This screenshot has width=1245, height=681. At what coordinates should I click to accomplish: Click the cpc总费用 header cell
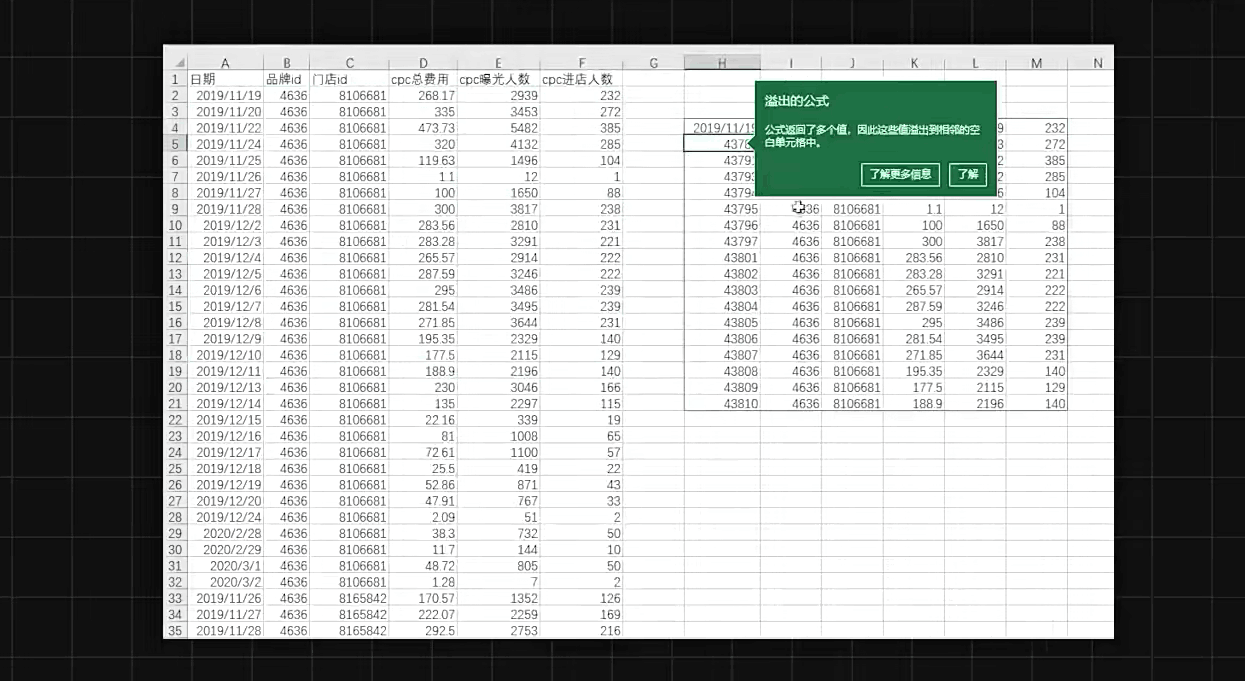423,79
